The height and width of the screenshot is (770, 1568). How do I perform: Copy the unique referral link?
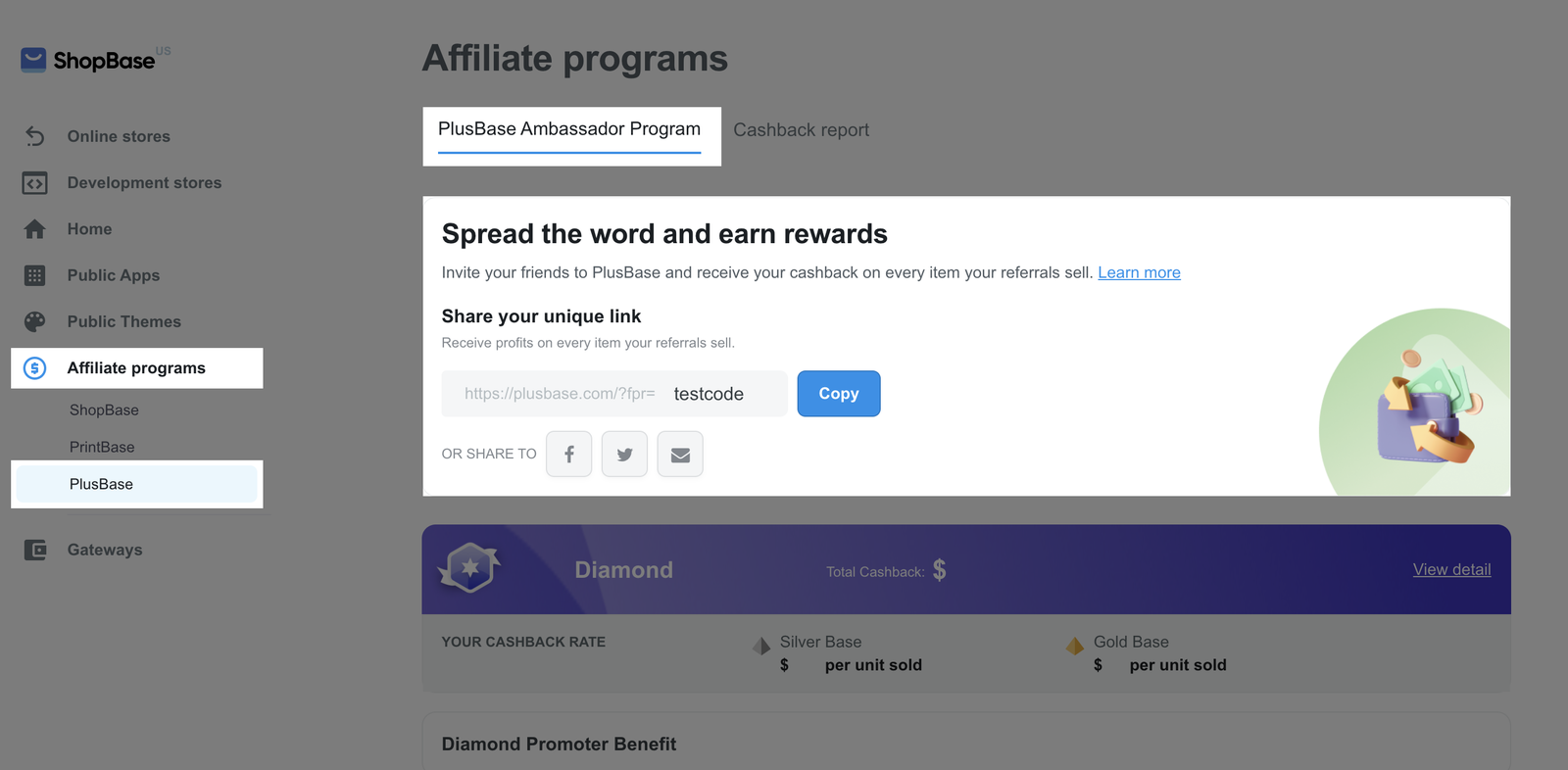[x=838, y=394]
